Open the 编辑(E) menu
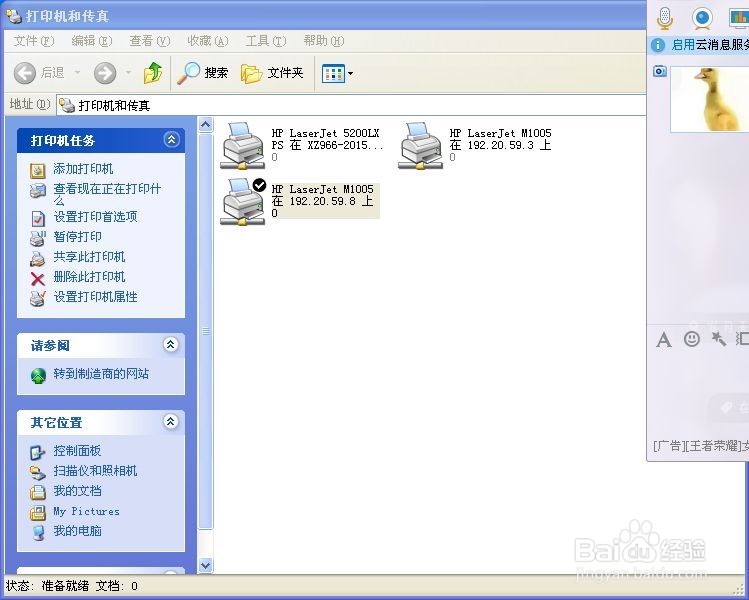The height and width of the screenshot is (600, 749). point(92,41)
